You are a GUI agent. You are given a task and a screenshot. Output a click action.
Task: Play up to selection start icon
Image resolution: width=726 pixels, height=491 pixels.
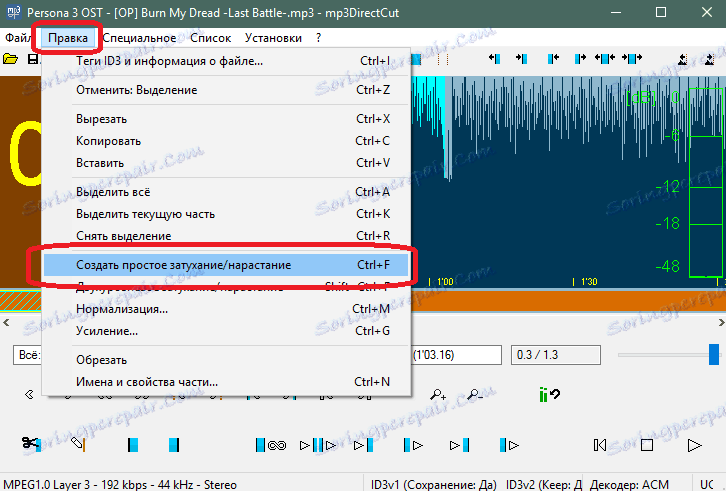(x=363, y=445)
